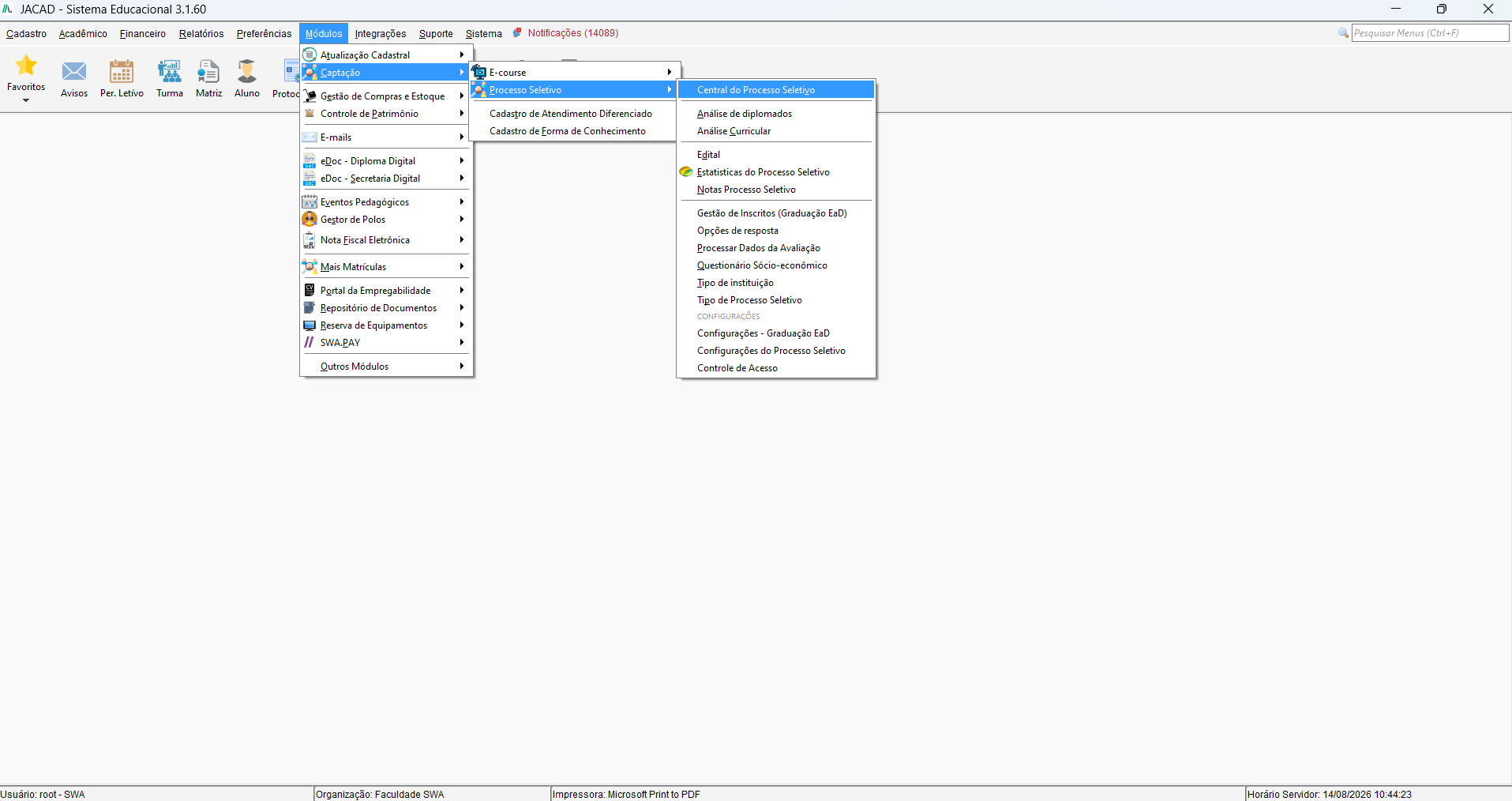1512x801 pixels.
Task: Expand the Favoritos dropdown arrow
Action: coord(26,100)
